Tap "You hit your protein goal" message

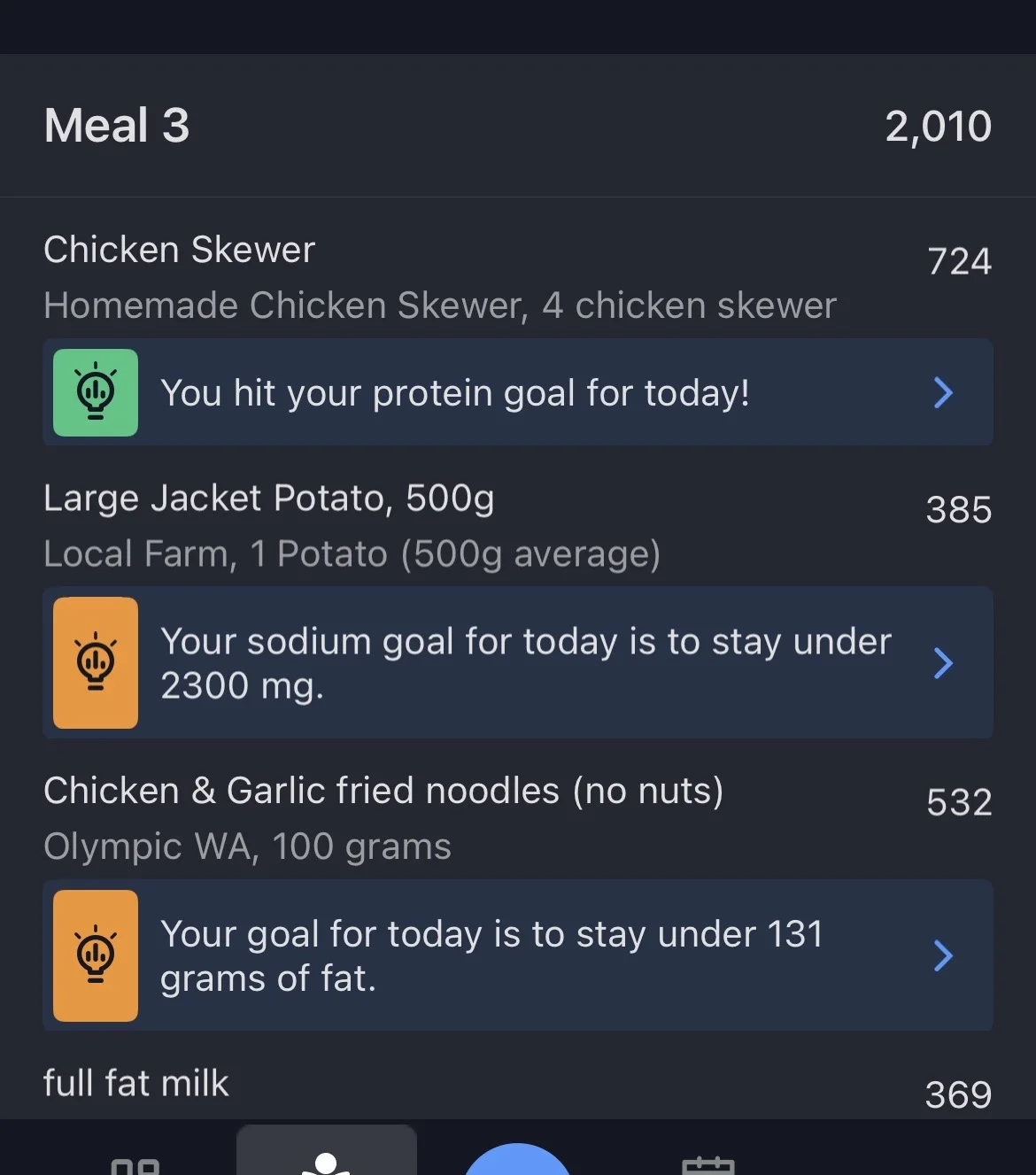tap(455, 393)
